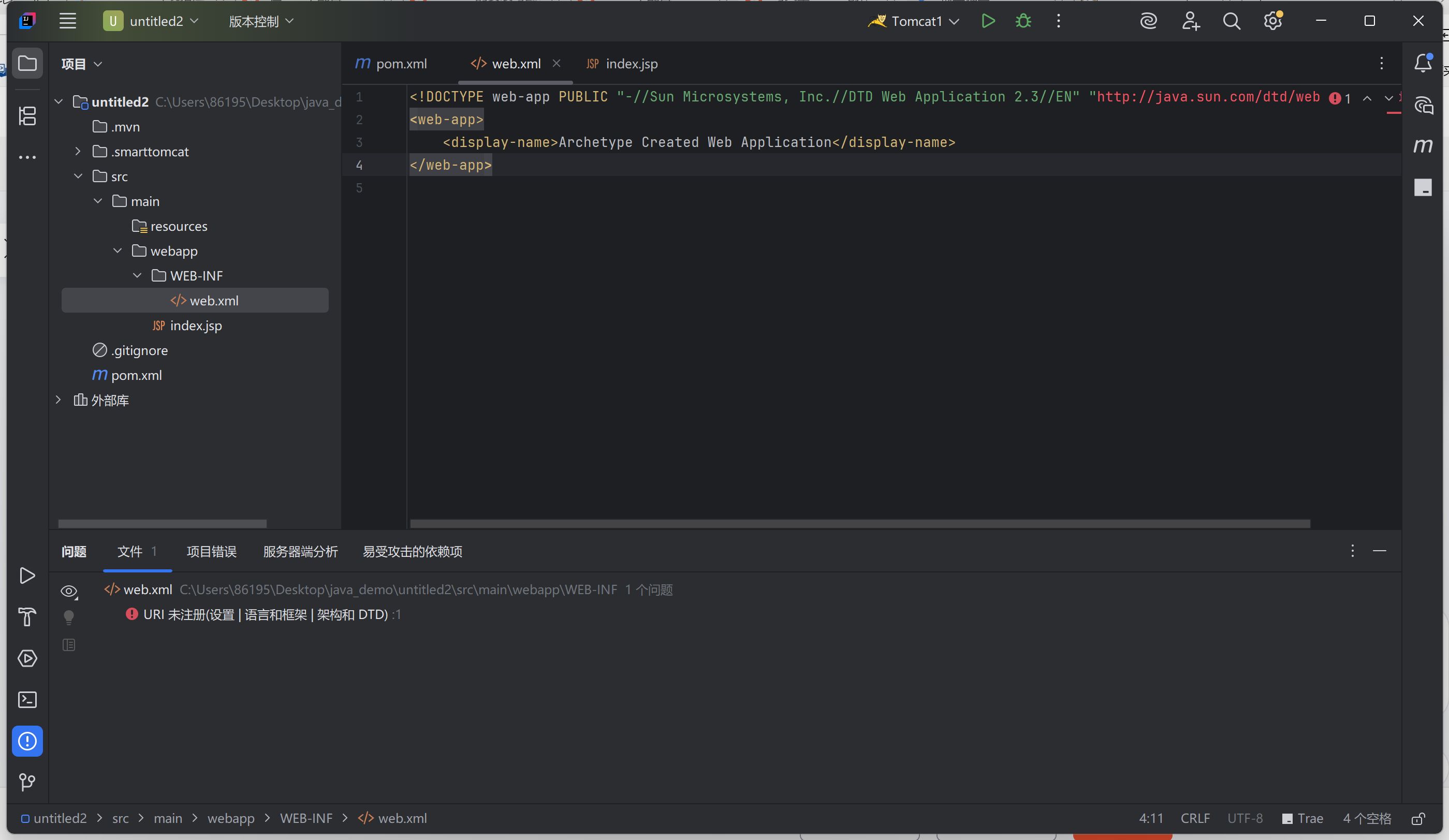Open the 版本控制 dropdown
The width and height of the screenshot is (1449, 840).
(261, 21)
